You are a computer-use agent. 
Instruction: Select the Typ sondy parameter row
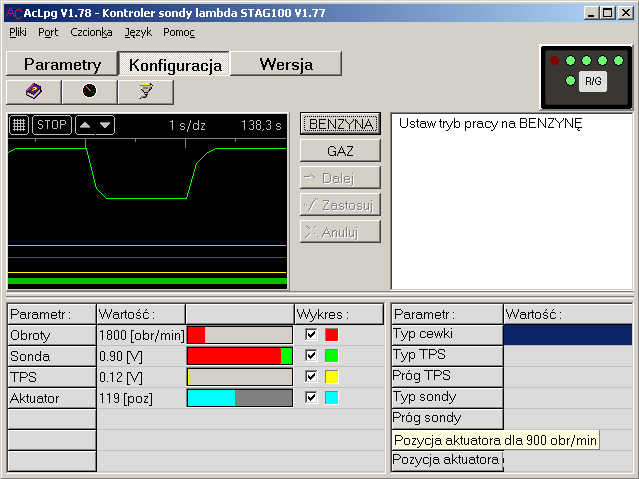click(447, 397)
